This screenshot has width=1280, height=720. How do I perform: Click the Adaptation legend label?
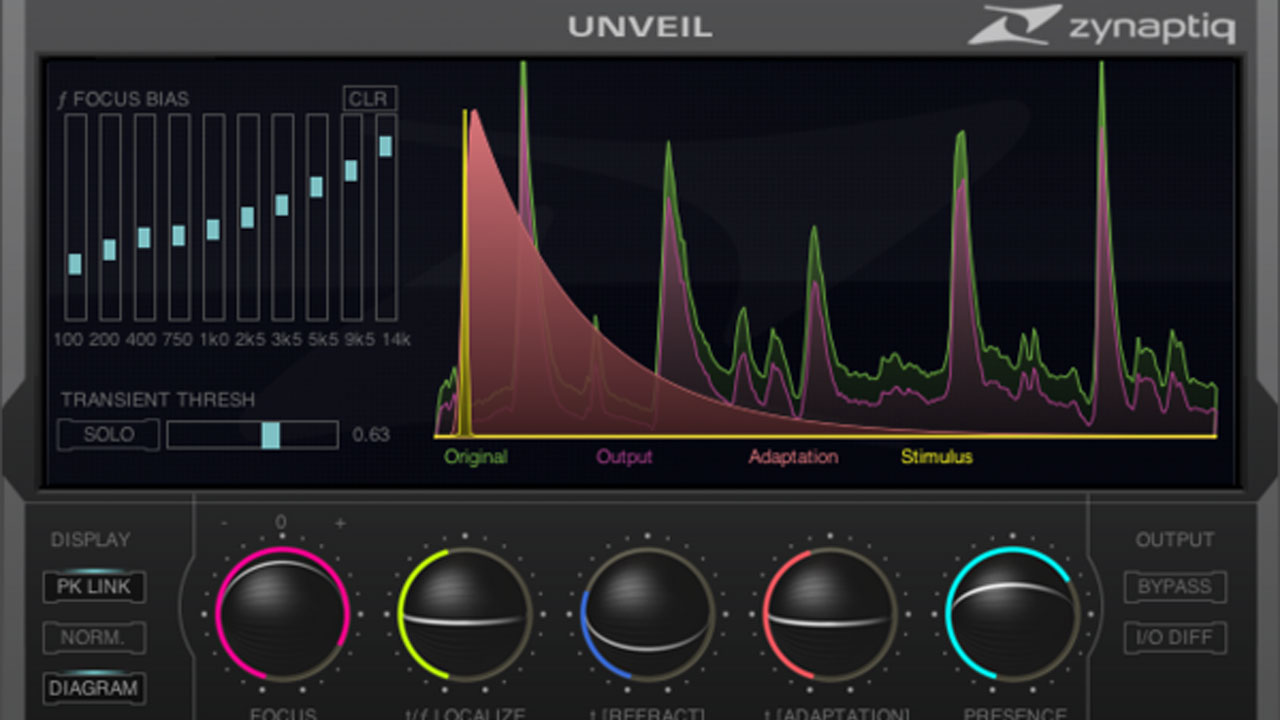coord(793,457)
